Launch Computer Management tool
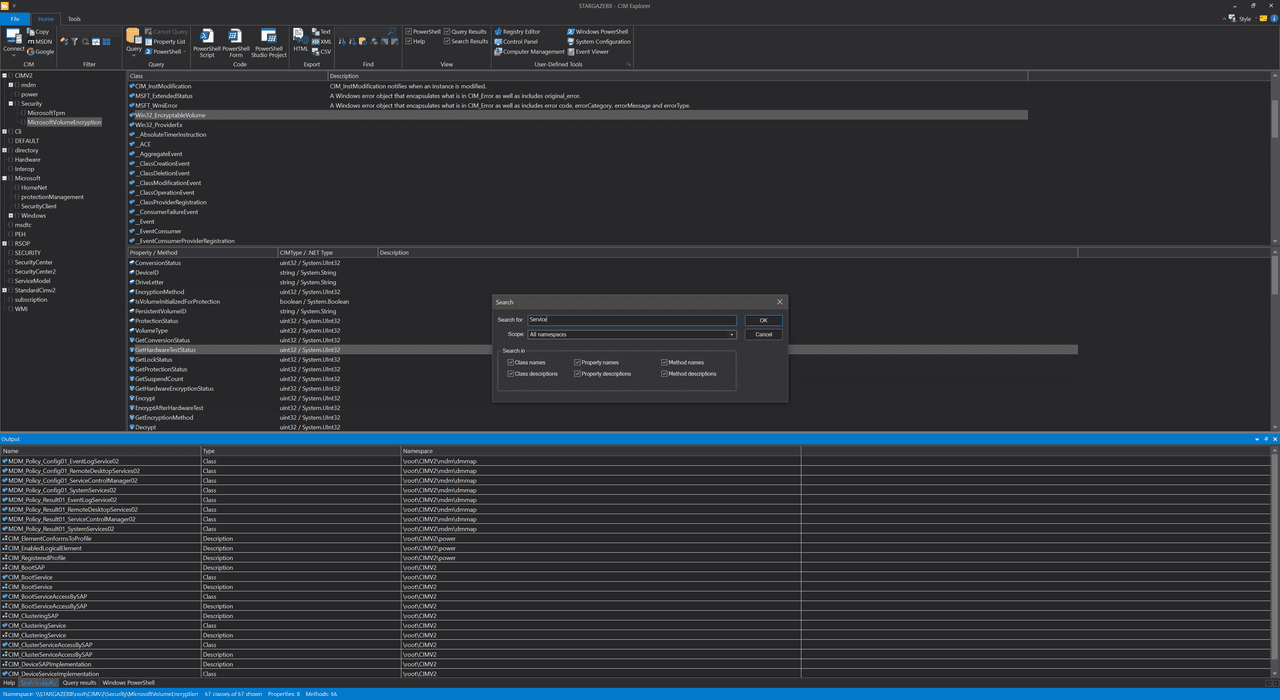The width and height of the screenshot is (1280, 700). (x=530, y=52)
